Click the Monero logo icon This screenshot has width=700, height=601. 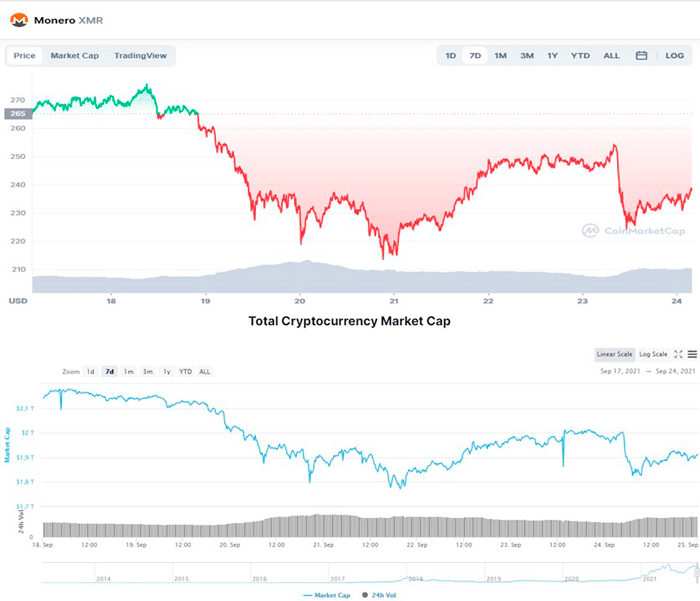click(x=18, y=19)
